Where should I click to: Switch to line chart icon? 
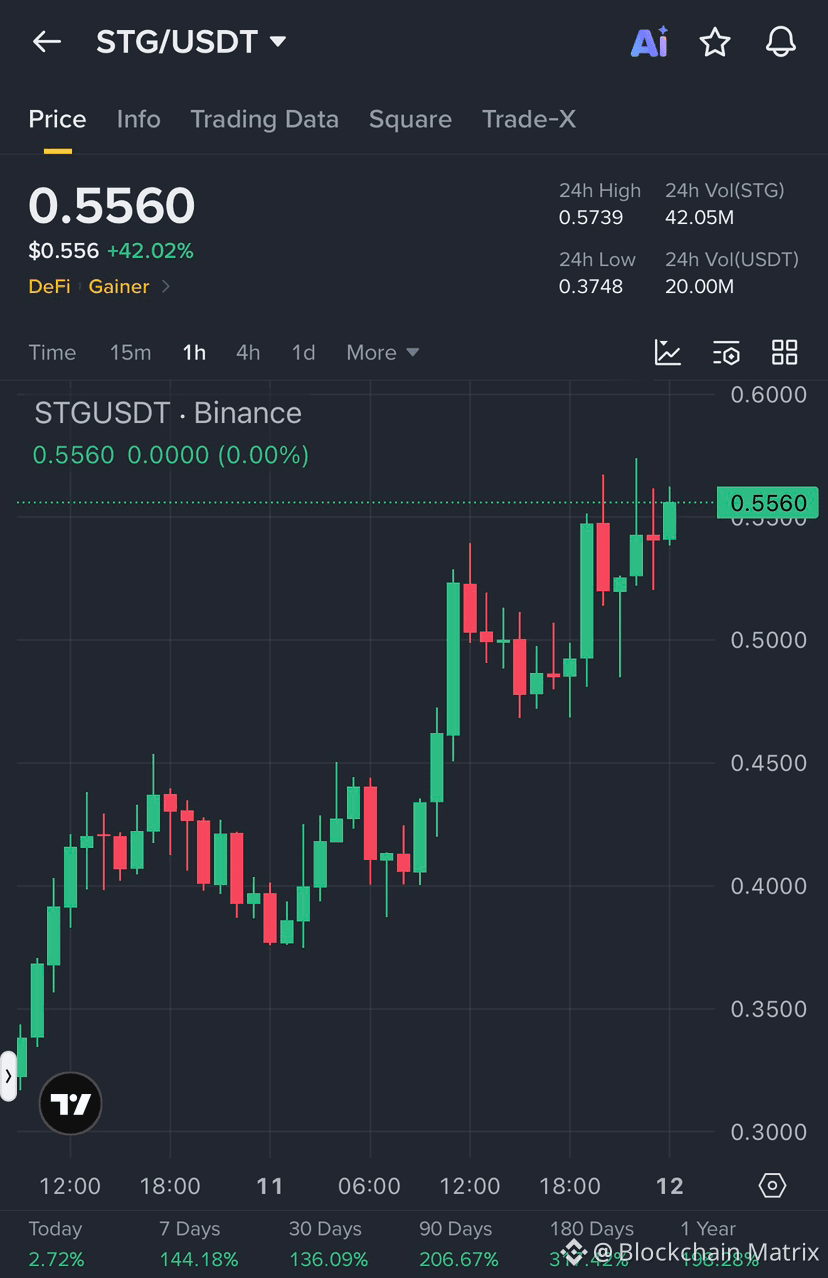click(668, 352)
